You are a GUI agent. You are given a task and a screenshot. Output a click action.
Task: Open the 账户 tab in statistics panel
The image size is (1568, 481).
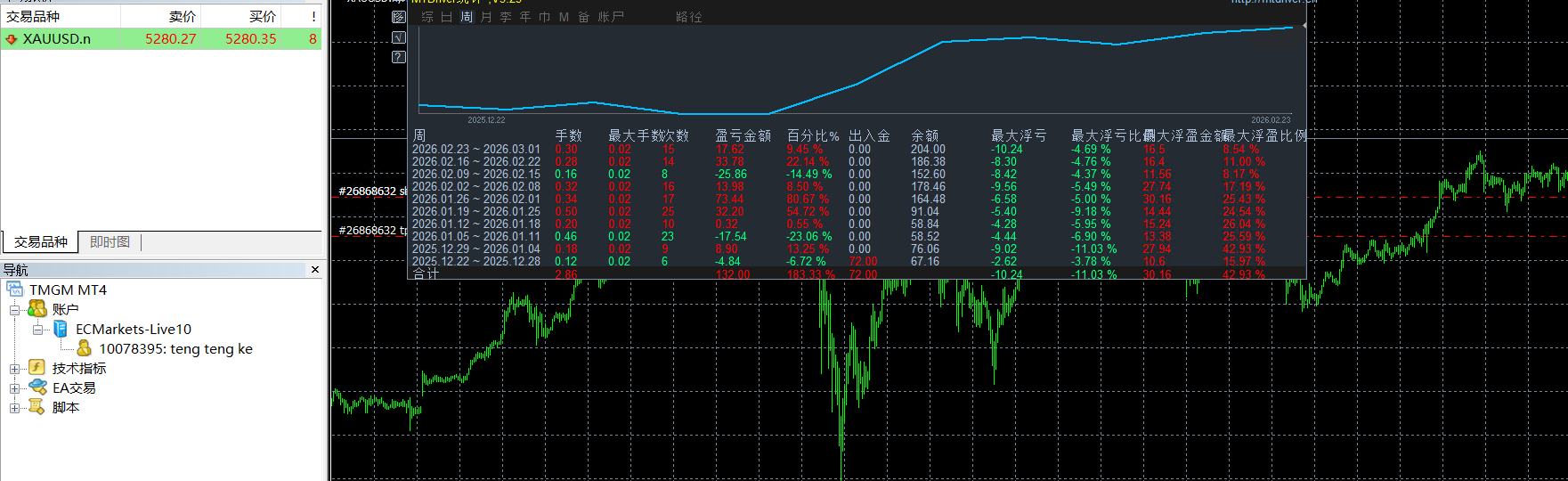611,17
